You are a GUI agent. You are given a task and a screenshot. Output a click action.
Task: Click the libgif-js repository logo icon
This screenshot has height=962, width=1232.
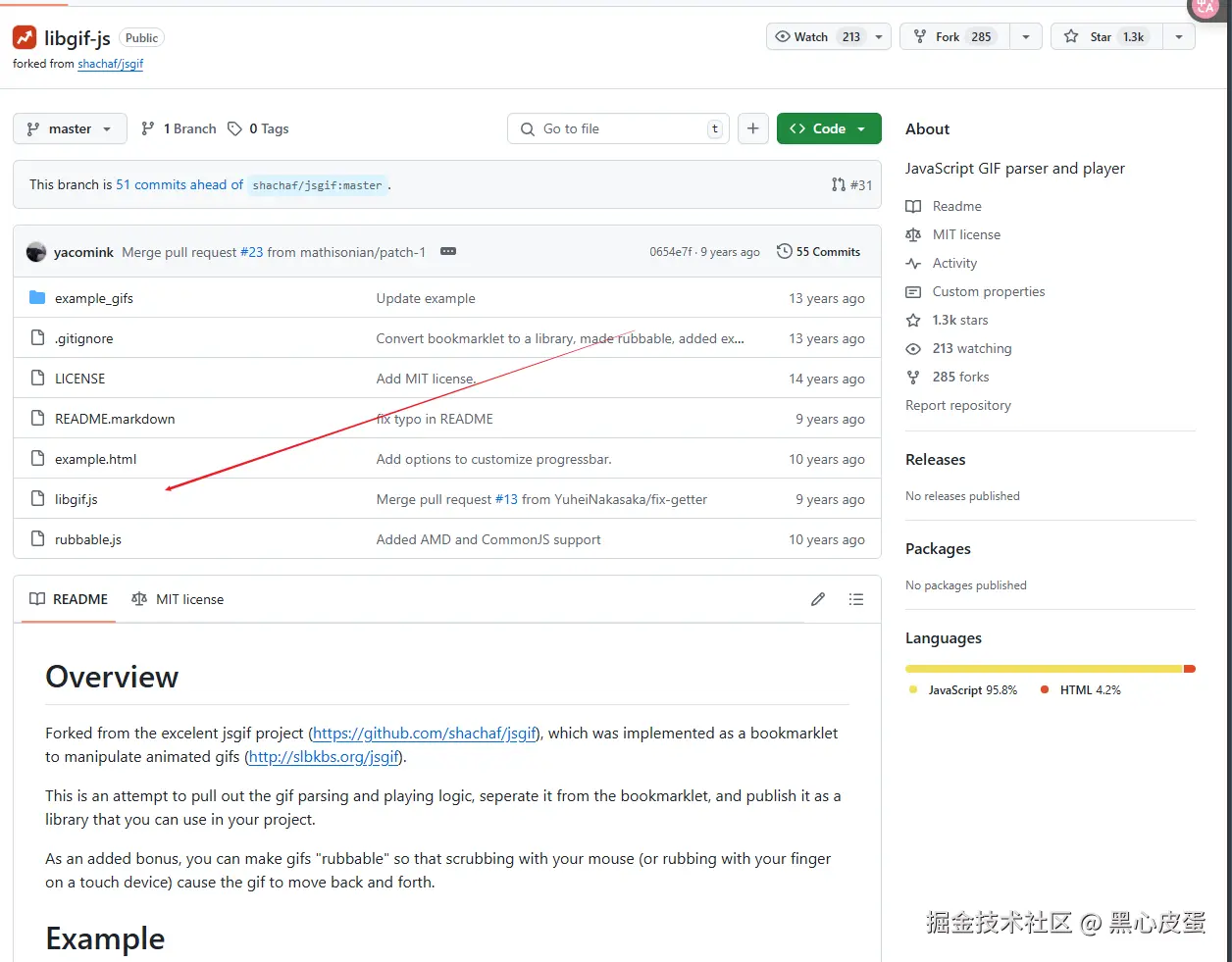coord(25,38)
